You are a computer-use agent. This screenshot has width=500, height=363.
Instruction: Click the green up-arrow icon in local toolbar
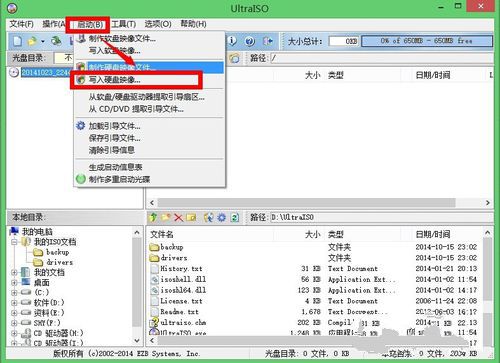tap(153, 218)
